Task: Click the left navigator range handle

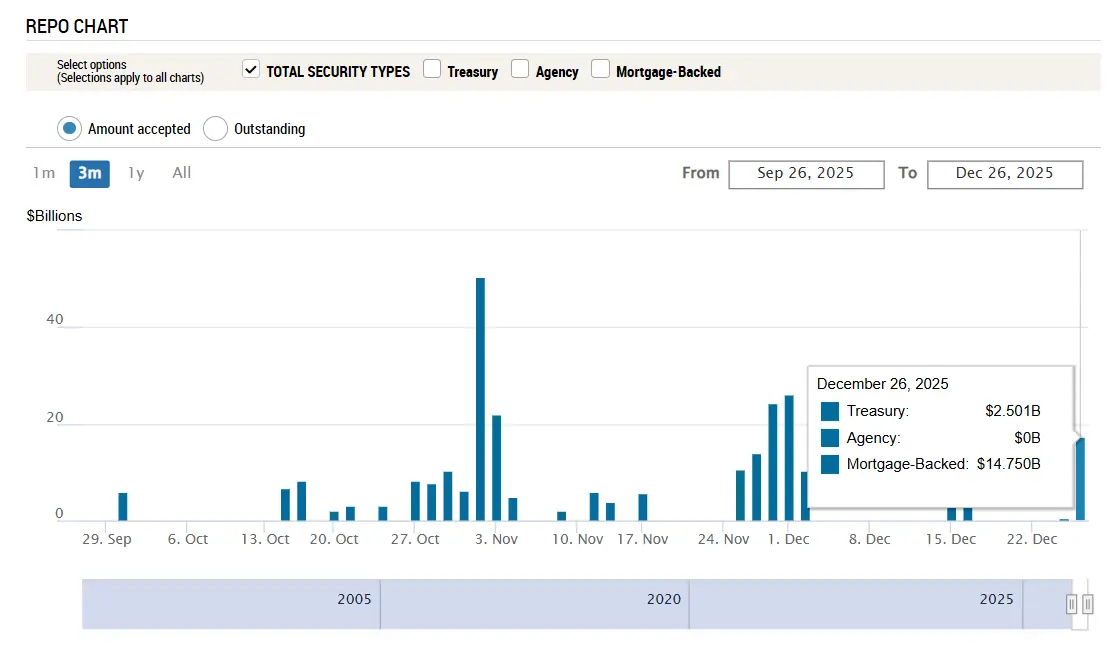Action: pyautogui.click(x=1071, y=604)
